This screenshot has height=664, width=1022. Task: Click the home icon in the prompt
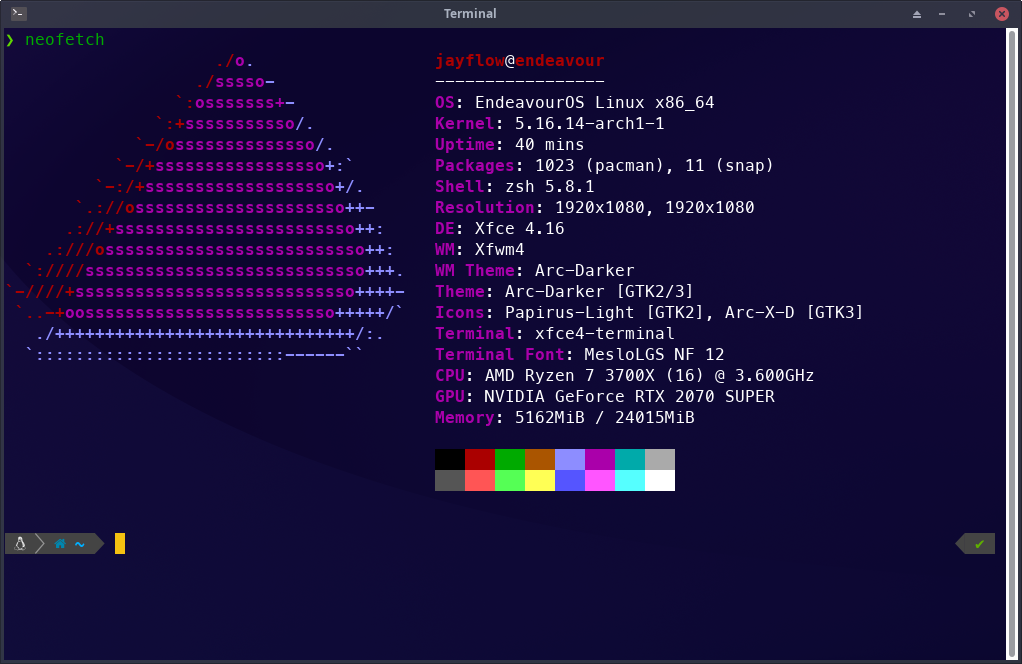(x=60, y=543)
